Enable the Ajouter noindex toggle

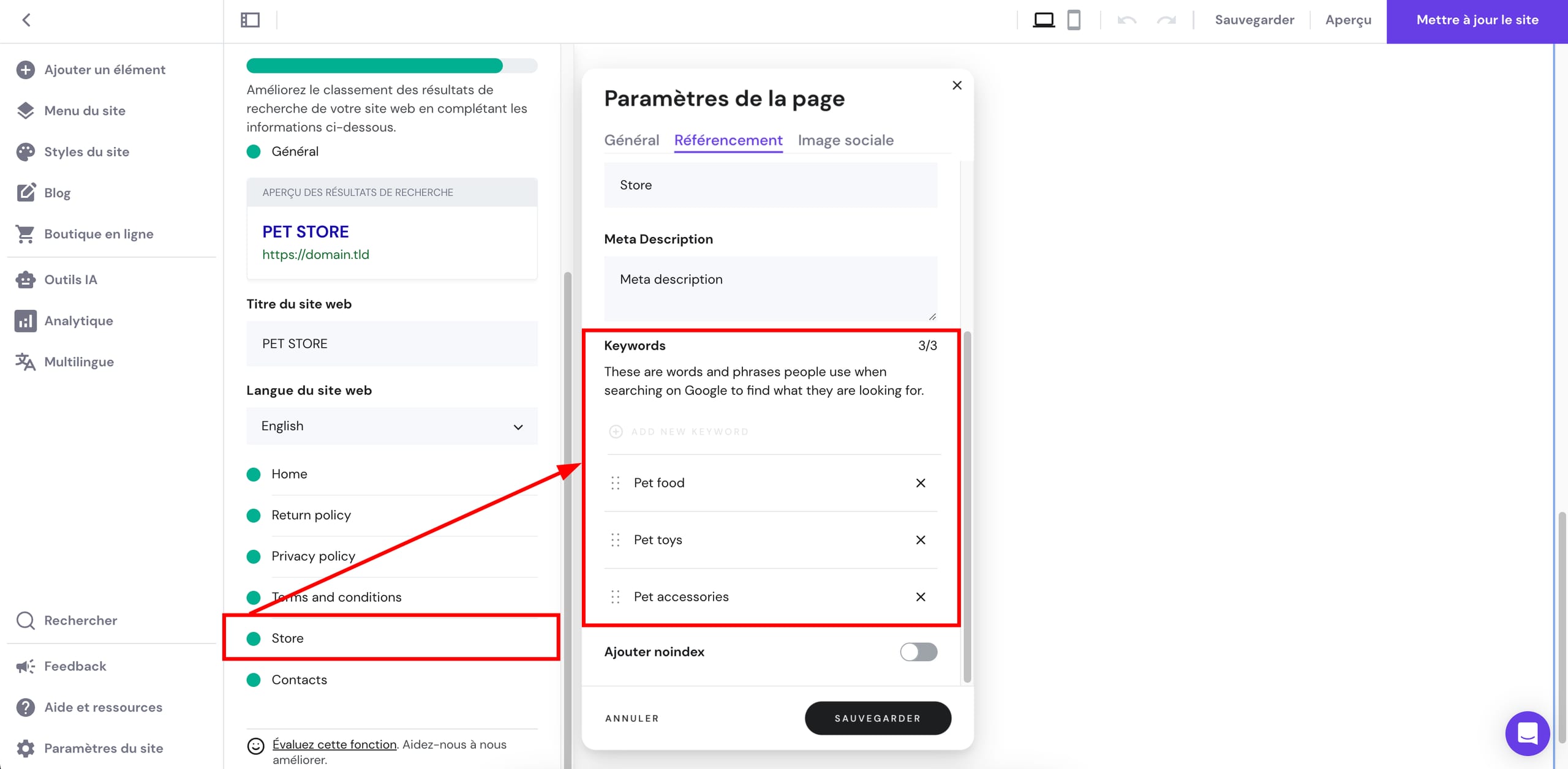pos(918,652)
